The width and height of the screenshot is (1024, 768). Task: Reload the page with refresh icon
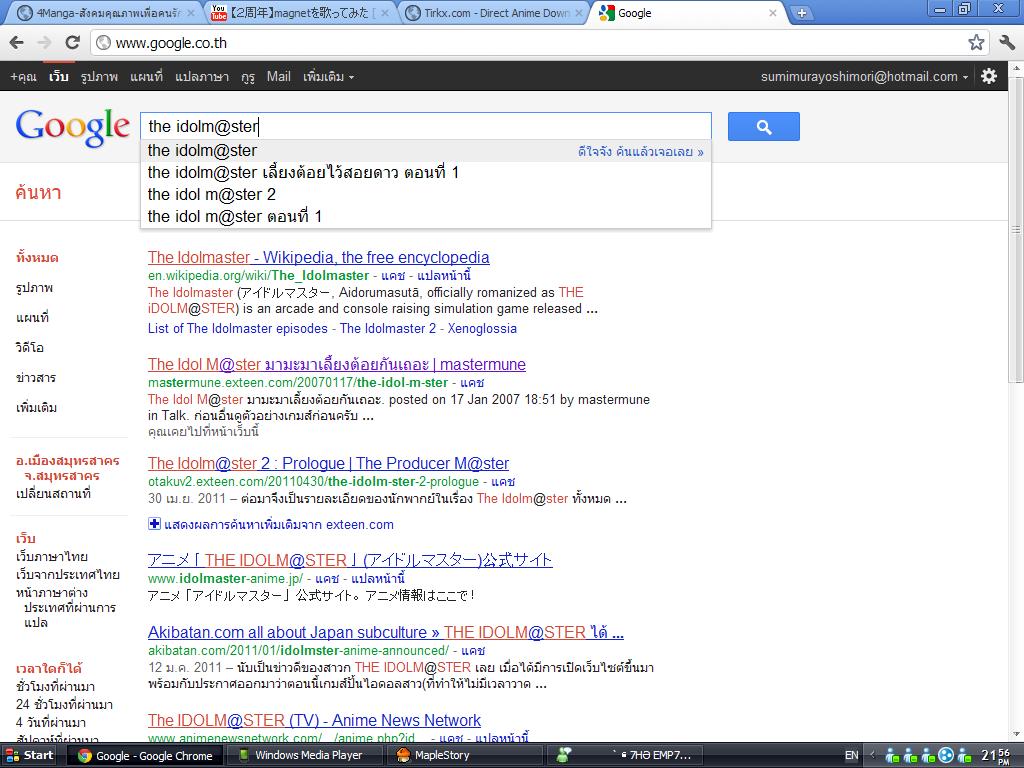tap(72, 42)
